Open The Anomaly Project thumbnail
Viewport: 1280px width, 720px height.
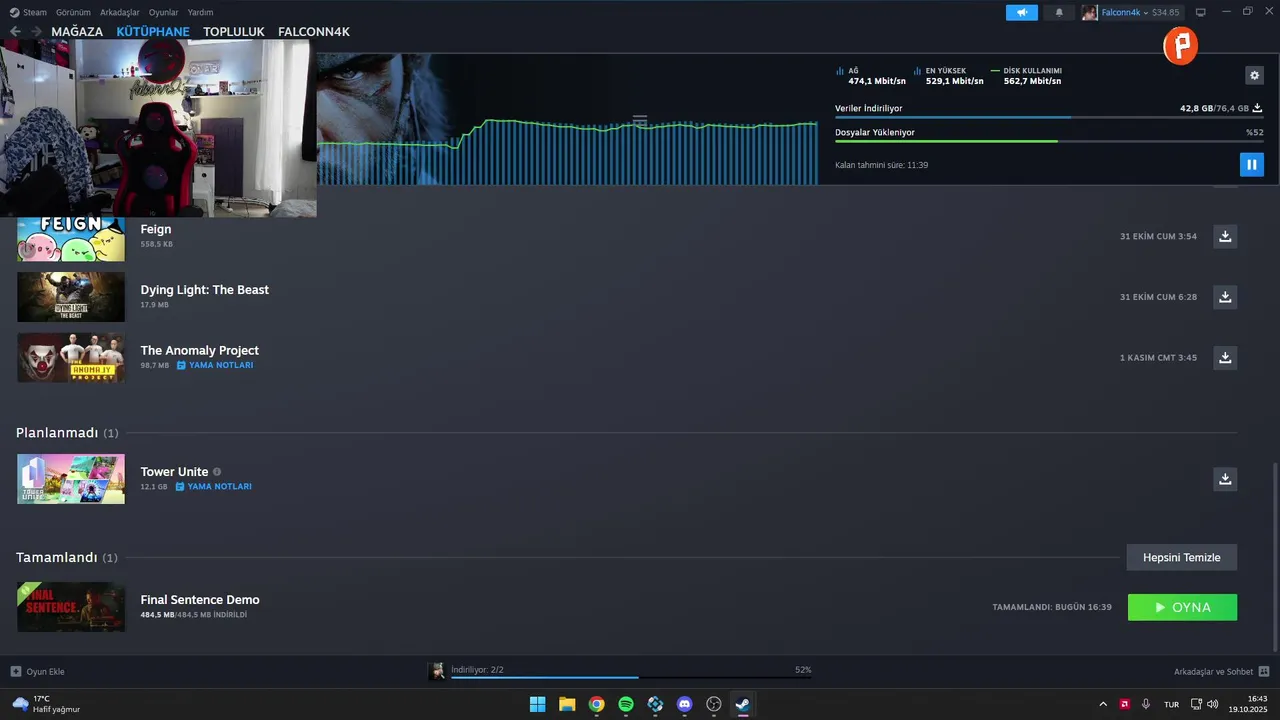point(71,357)
